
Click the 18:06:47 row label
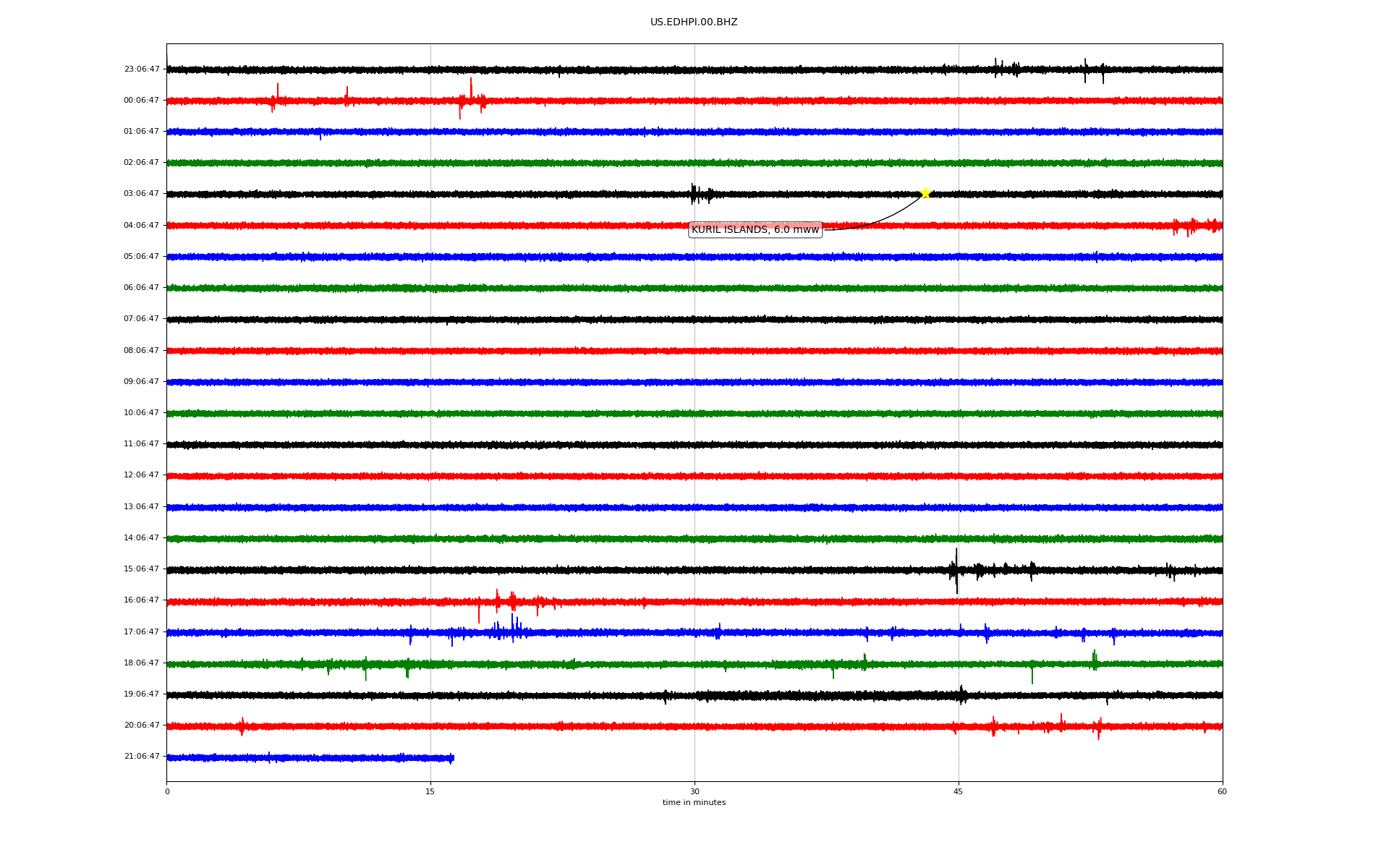142,663
